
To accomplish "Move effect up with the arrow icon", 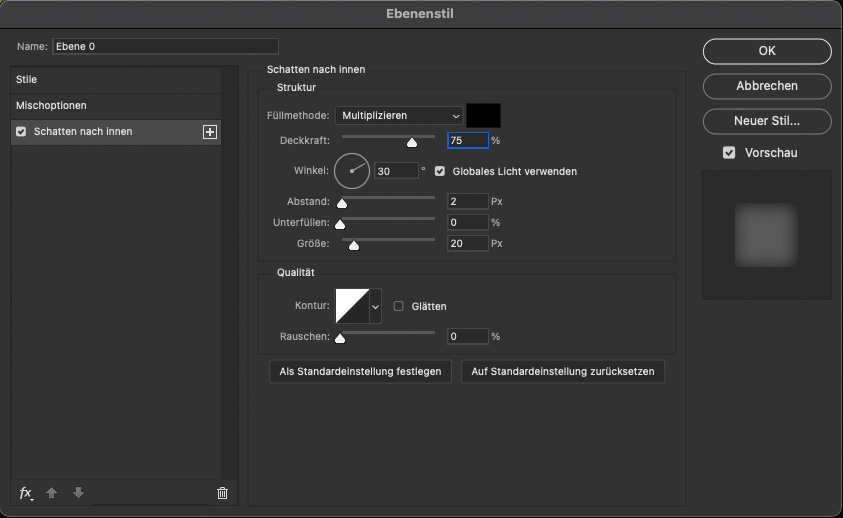I will tap(52, 493).
